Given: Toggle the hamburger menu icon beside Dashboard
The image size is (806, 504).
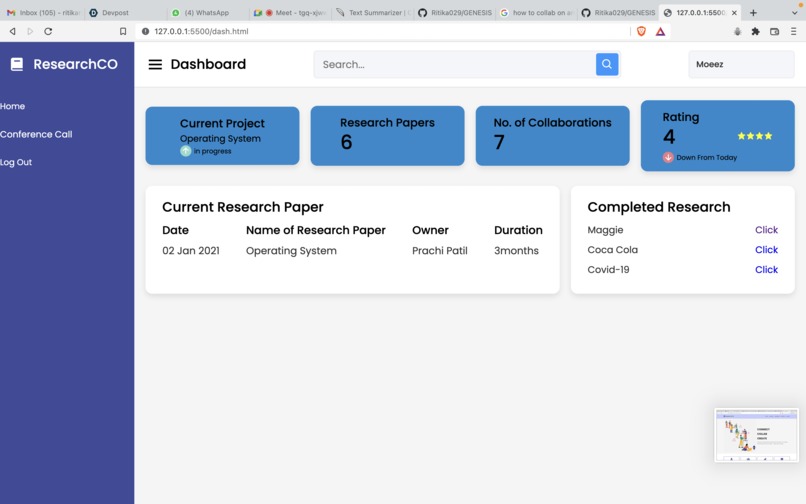Looking at the screenshot, I should pyautogui.click(x=155, y=64).
